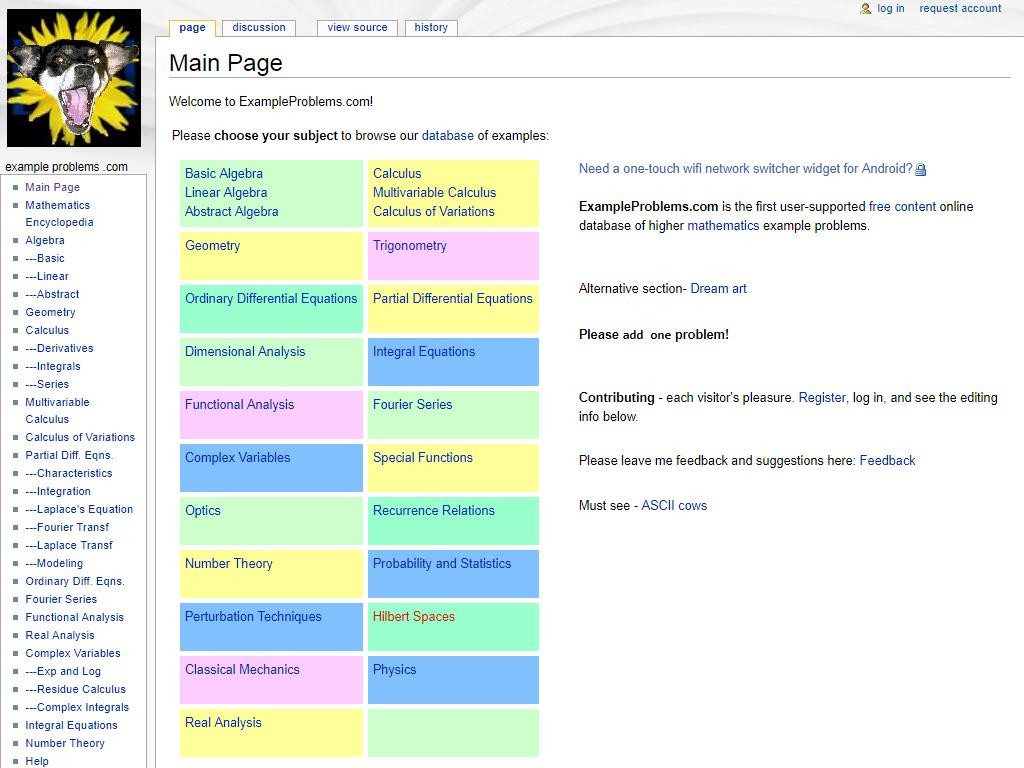The image size is (1024, 768).
Task: Open the discussion tab
Action: click(x=259, y=28)
